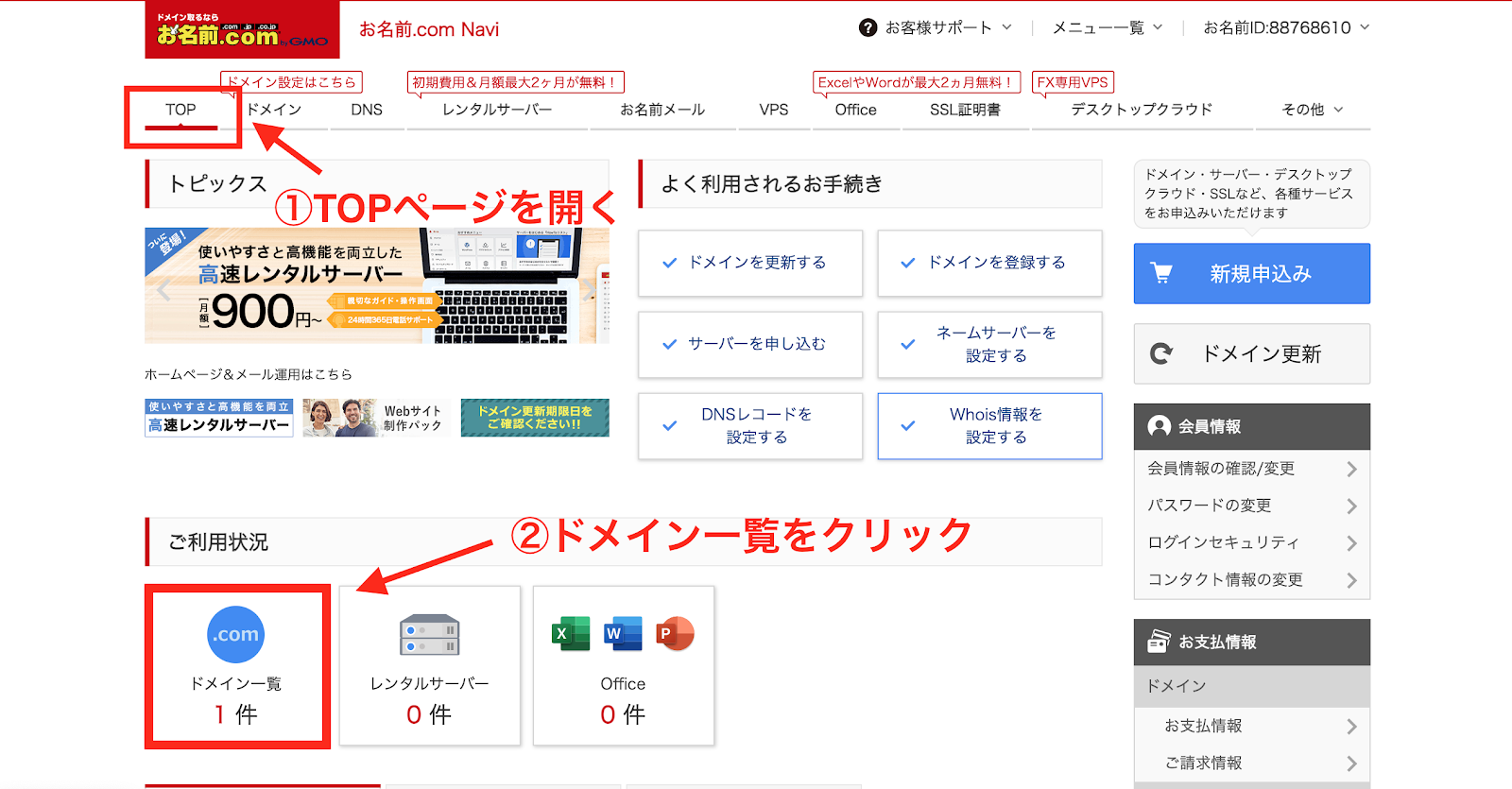Open the SSL証明書 tab
The height and width of the screenshot is (789, 1512).
(x=965, y=110)
